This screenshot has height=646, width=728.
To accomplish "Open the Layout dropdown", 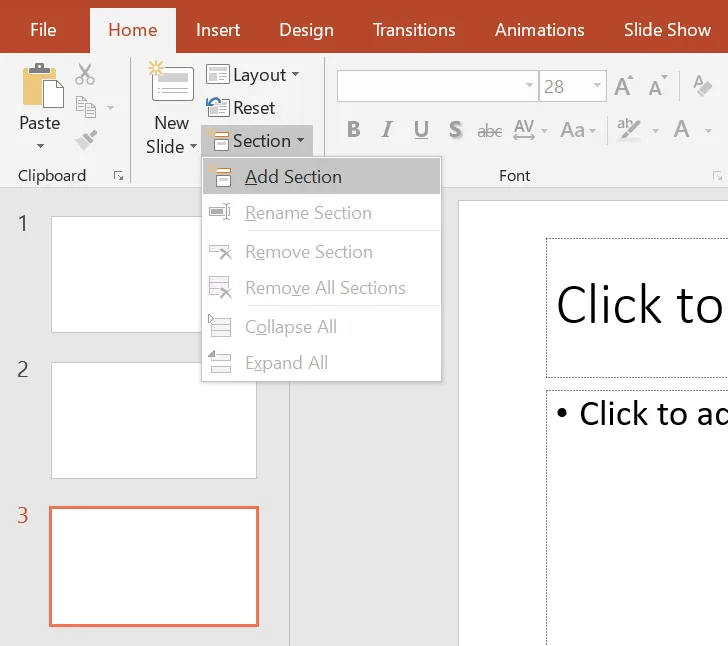I will pyautogui.click(x=253, y=75).
